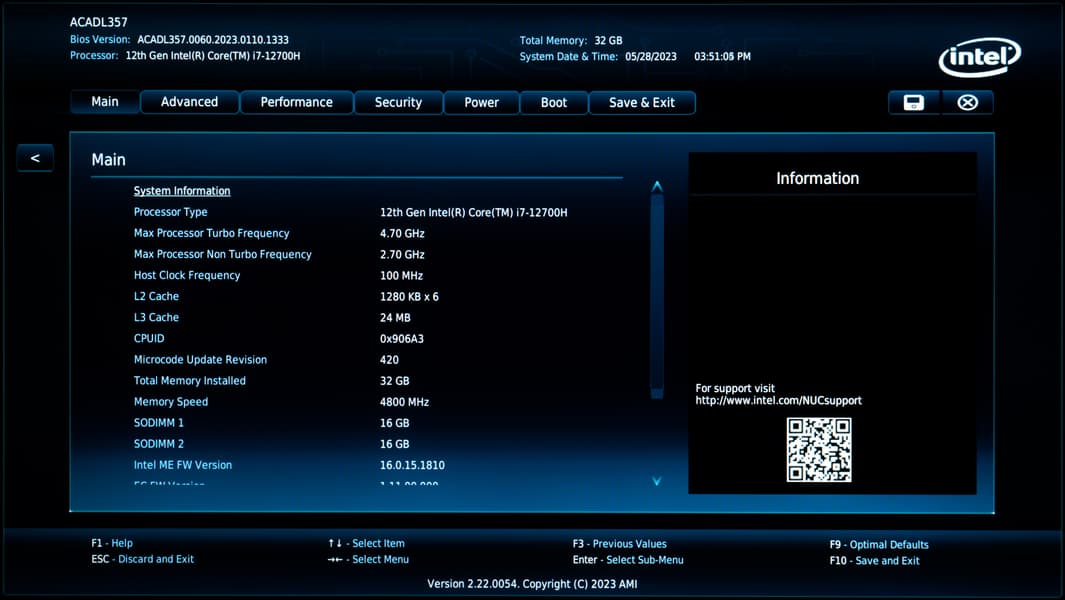Screen dimensions: 1065x600
Task: Open the Boot tab
Action: pos(554,103)
